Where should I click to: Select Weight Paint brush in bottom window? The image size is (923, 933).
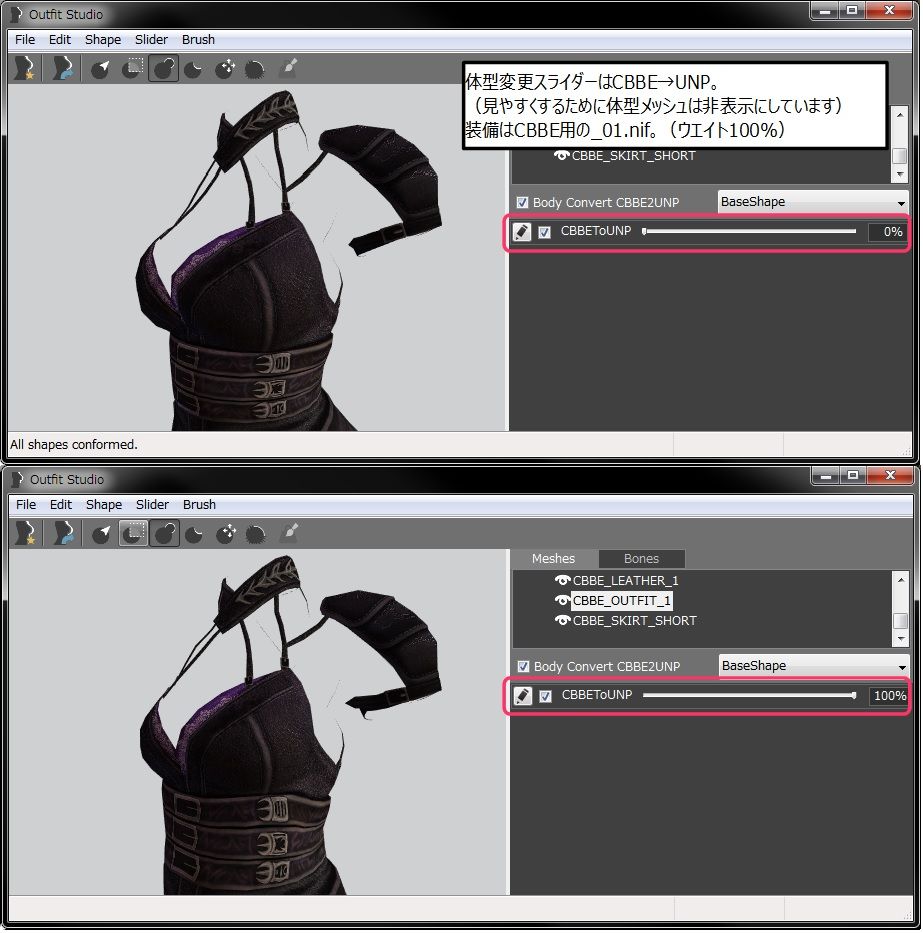290,533
